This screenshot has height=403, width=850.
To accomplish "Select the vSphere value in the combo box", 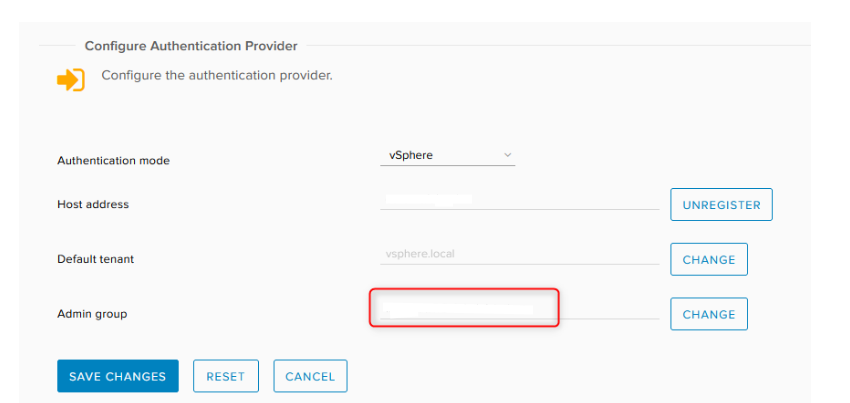I will tap(410, 155).
